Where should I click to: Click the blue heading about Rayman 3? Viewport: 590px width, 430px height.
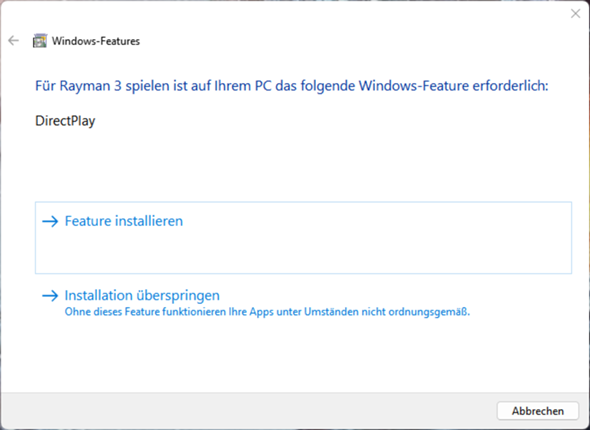coord(292,86)
